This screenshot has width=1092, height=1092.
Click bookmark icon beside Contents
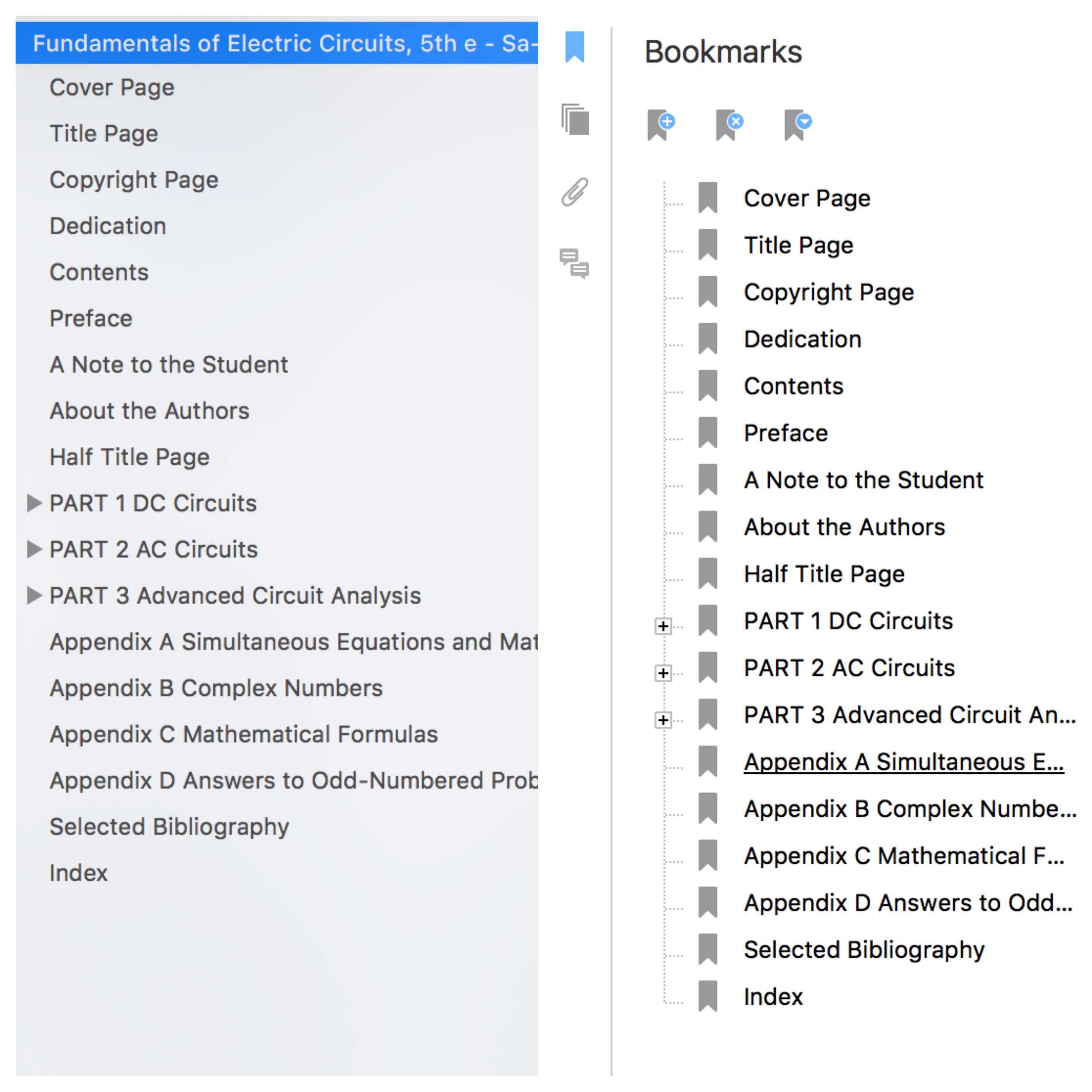(707, 385)
